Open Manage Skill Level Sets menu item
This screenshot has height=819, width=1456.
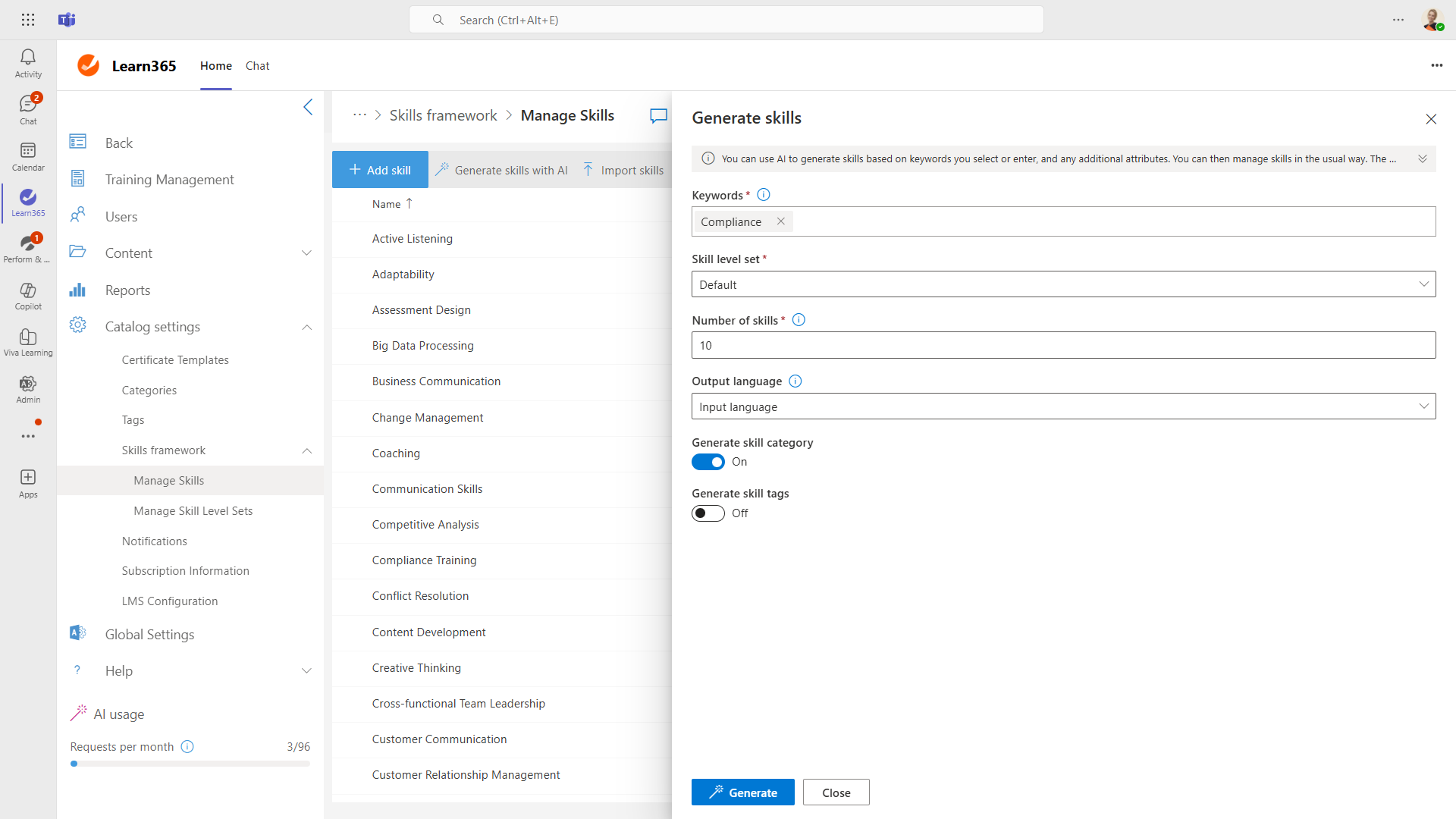(x=193, y=511)
